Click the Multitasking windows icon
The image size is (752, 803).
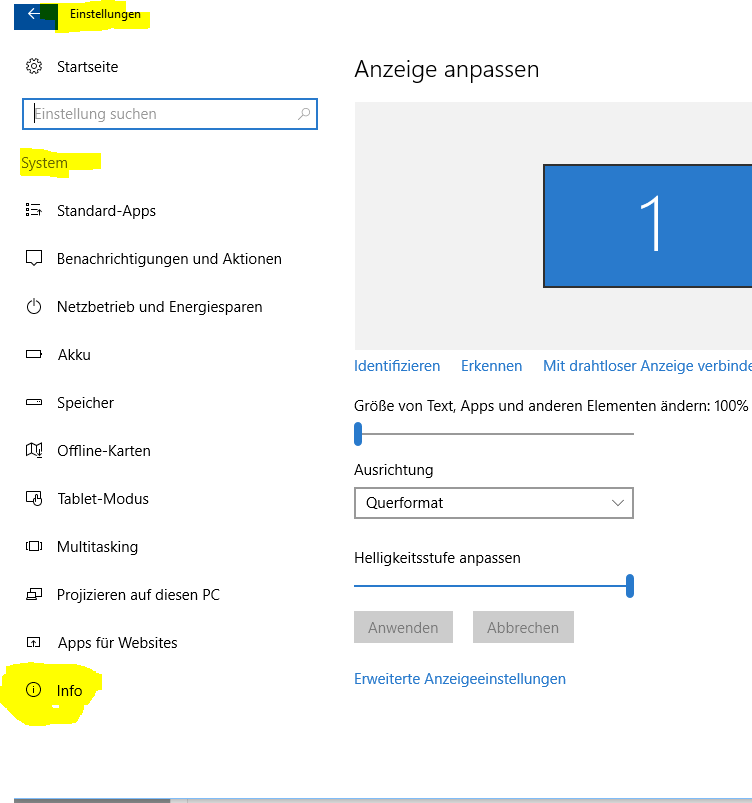click(34, 546)
